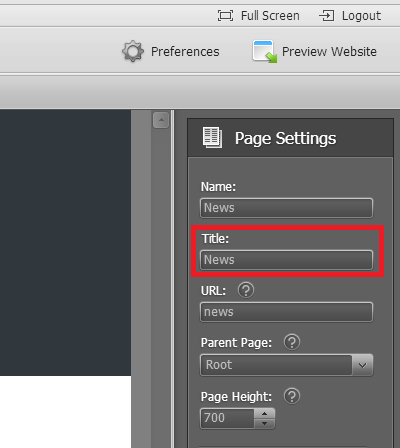The width and height of the screenshot is (400, 448).
Task: Click the help icon beside Page Height
Action: click(292, 396)
